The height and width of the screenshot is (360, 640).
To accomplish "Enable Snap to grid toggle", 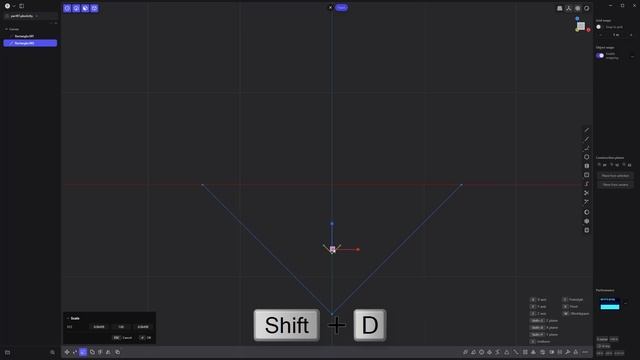I will [599, 27].
